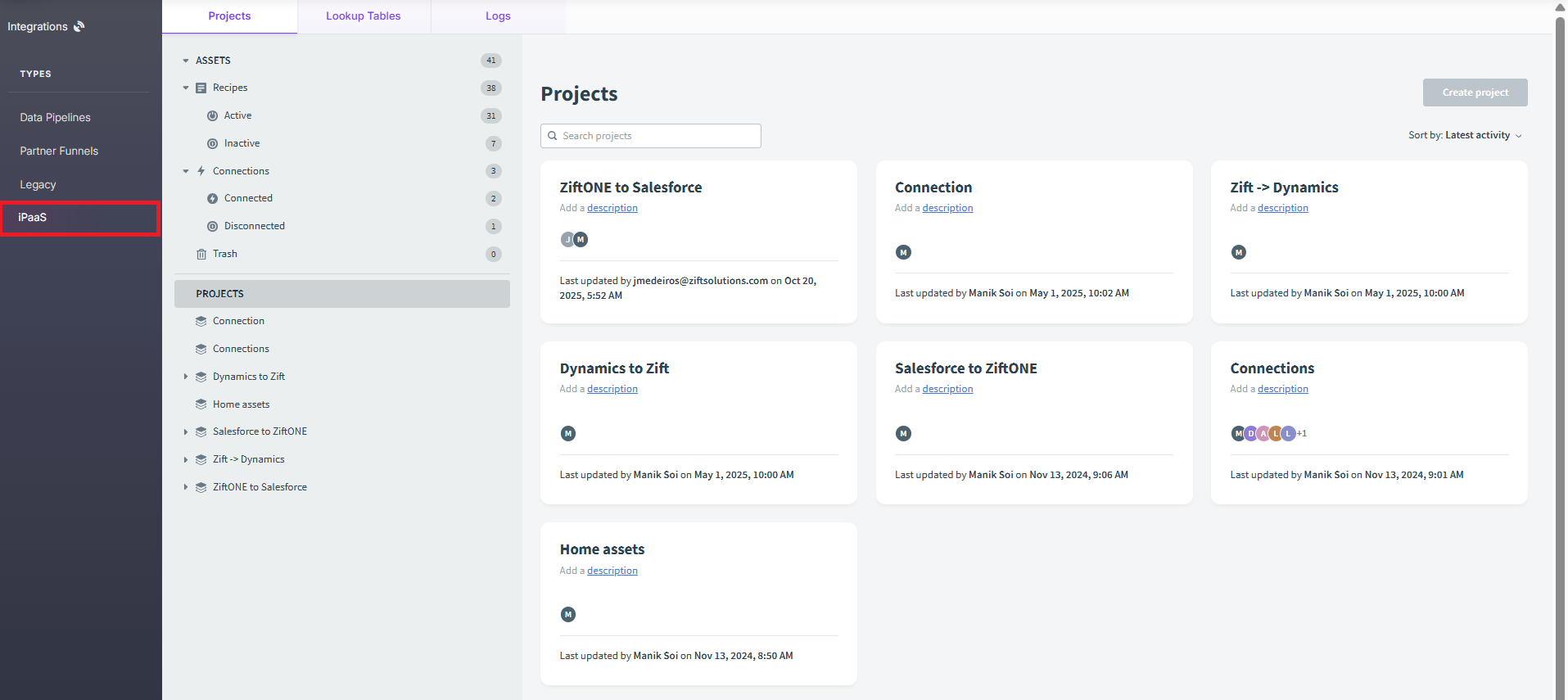
Task: Expand the Salesforce to ZiftONE project
Action: (186, 431)
